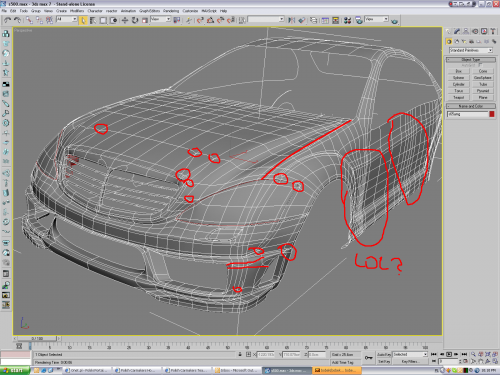The height and width of the screenshot is (375, 500).
Task: Open the Rendering menu
Action: point(171,11)
